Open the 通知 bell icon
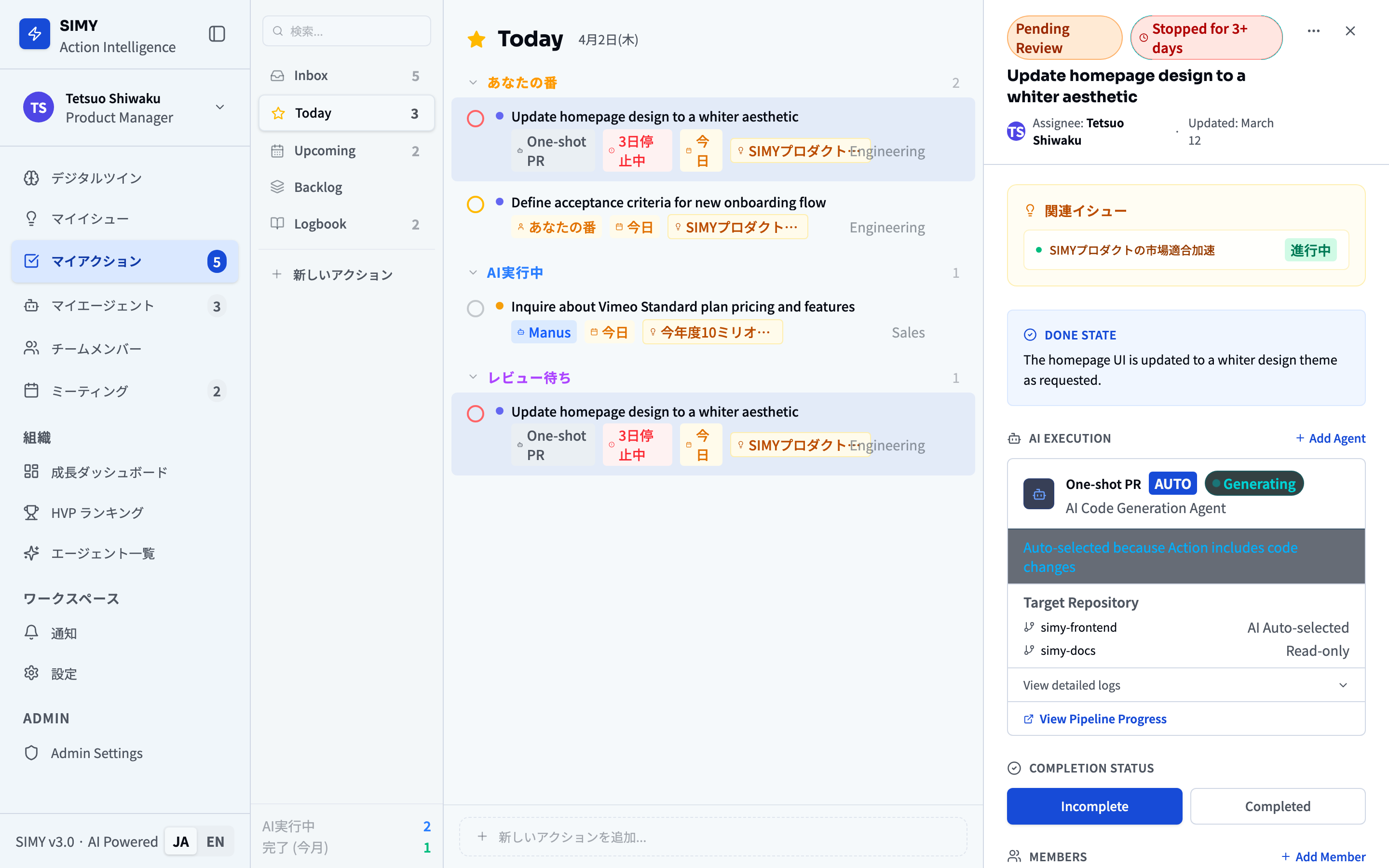The height and width of the screenshot is (868, 1389). click(31, 633)
